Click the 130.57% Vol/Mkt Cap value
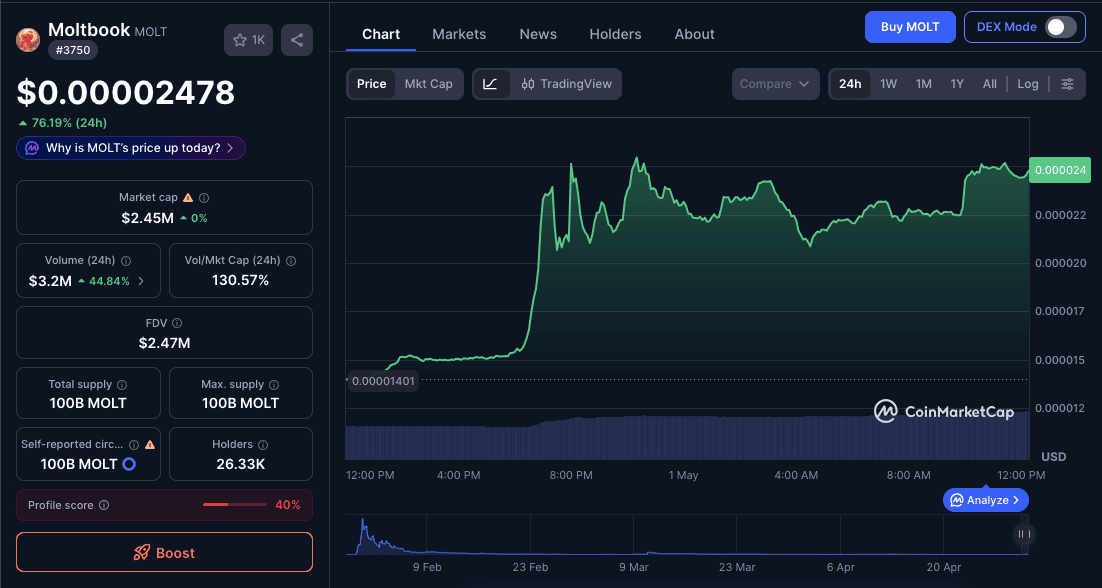Screen dimensions: 1102x588 (x=240, y=281)
